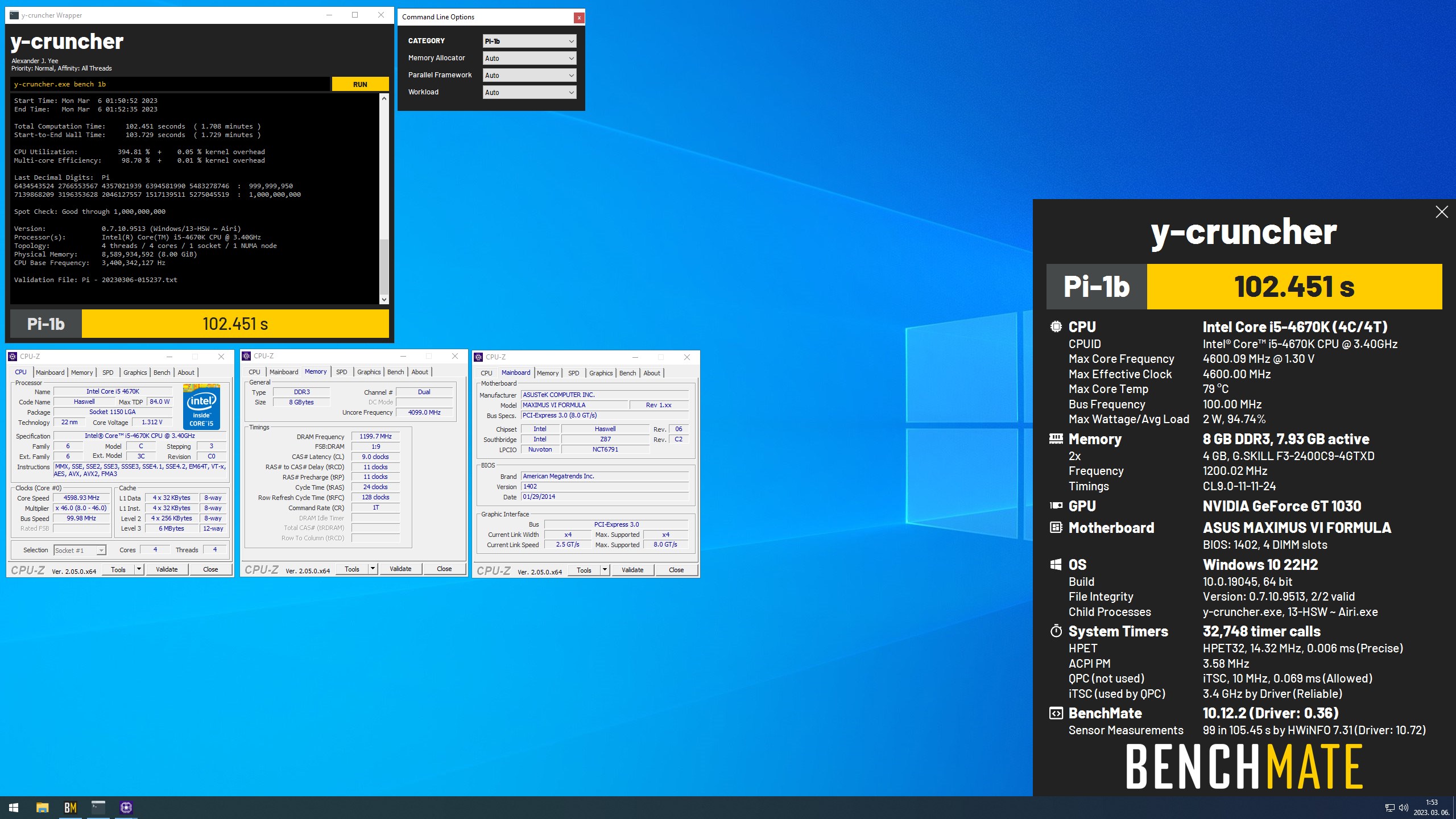Click BenchMate GPU card icon
This screenshot has width=1456, height=819.
click(1056, 506)
